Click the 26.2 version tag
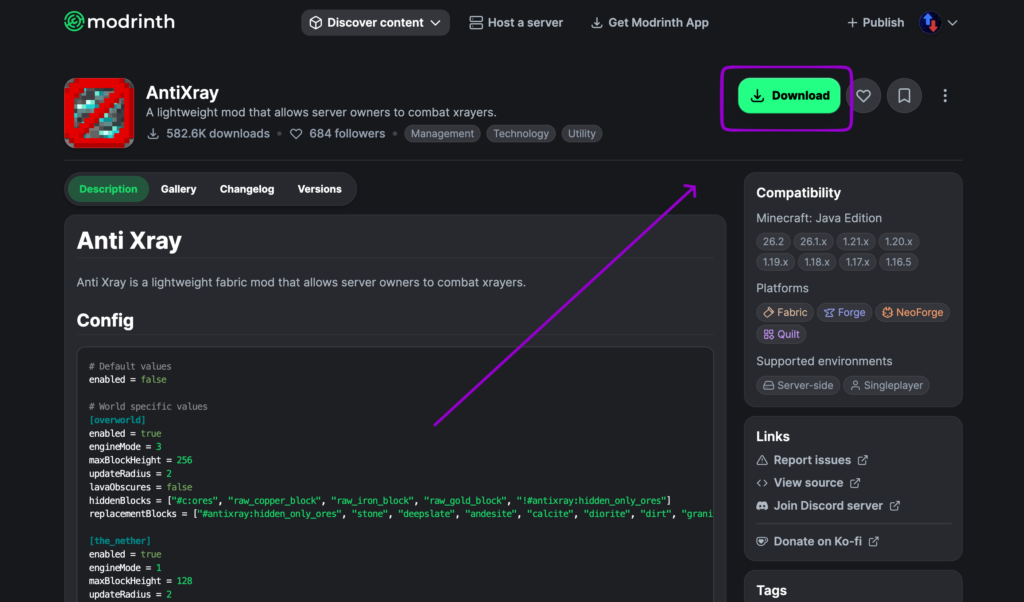Image resolution: width=1024 pixels, height=602 pixels. pyautogui.click(x=773, y=242)
